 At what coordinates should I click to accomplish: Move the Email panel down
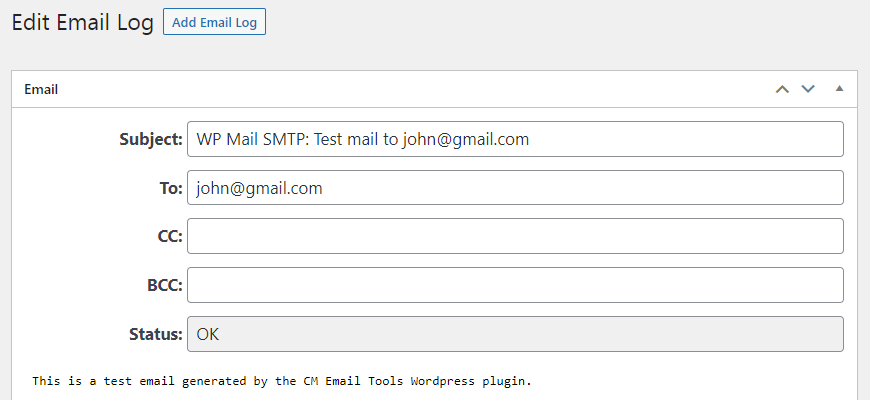(x=808, y=89)
